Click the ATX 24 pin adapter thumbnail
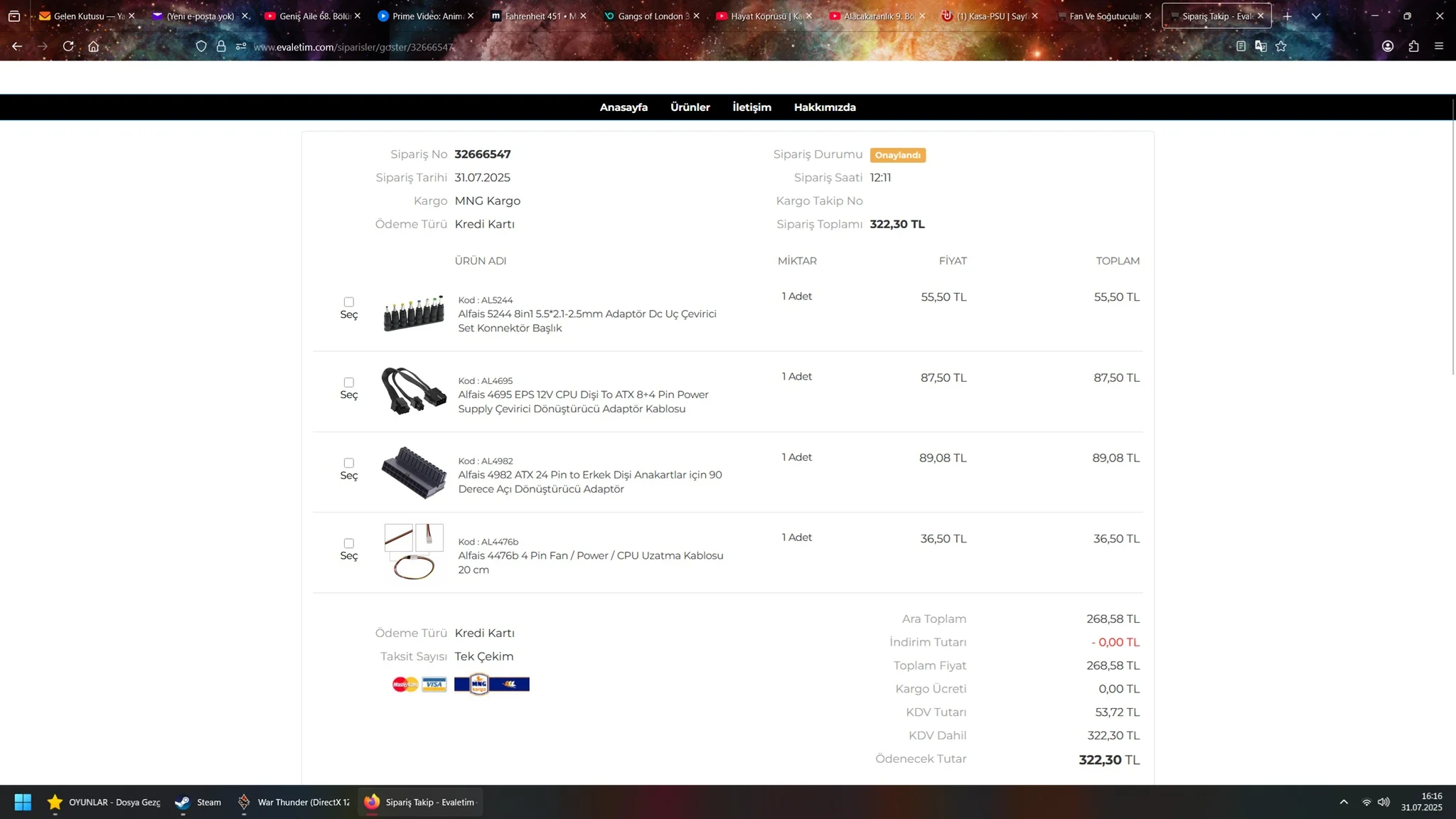 pyautogui.click(x=414, y=472)
